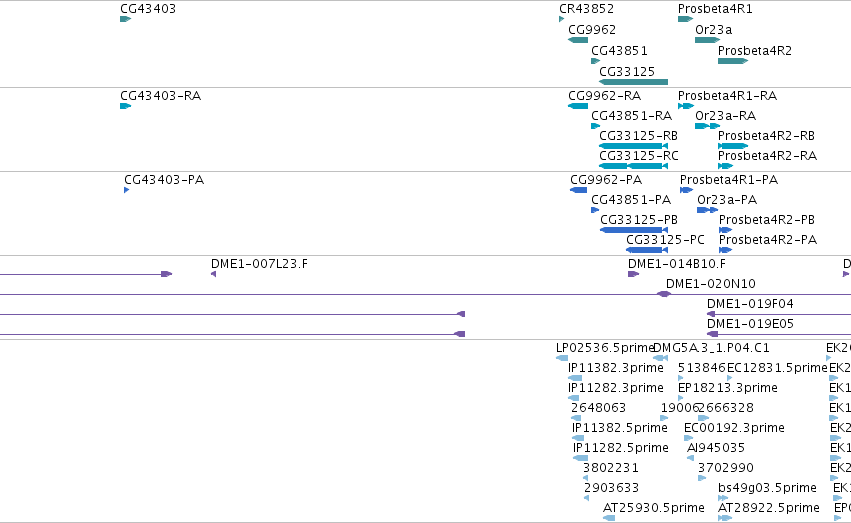
Task: Open the CG43851-PA protein label
Action: pos(631,200)
